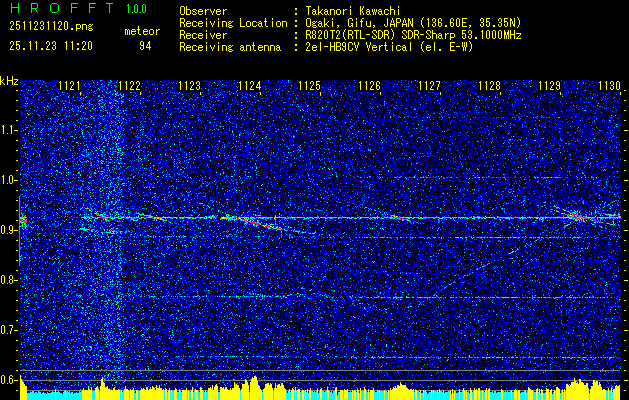This screenshot has width=629, height=400.
Task: Select the 1.0 kHz axis label
Action: (x=8, y=181)
